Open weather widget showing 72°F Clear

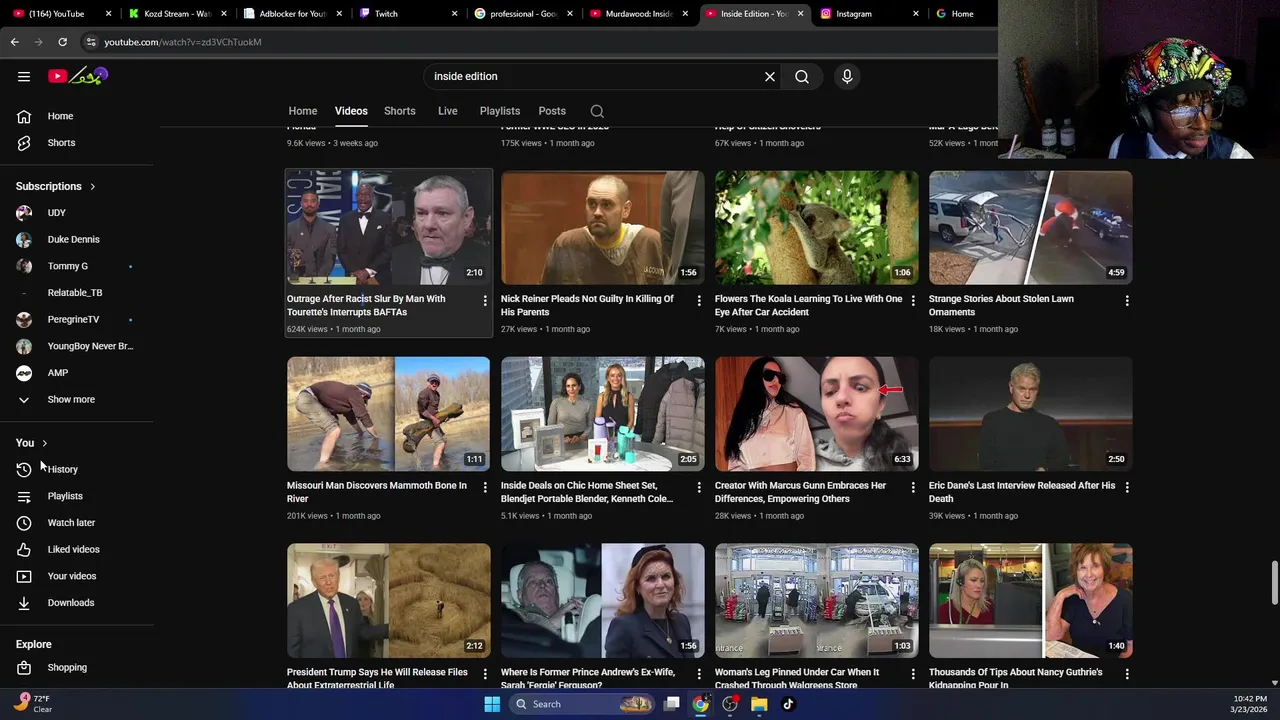pyautogui.click(x=33, y=704)
